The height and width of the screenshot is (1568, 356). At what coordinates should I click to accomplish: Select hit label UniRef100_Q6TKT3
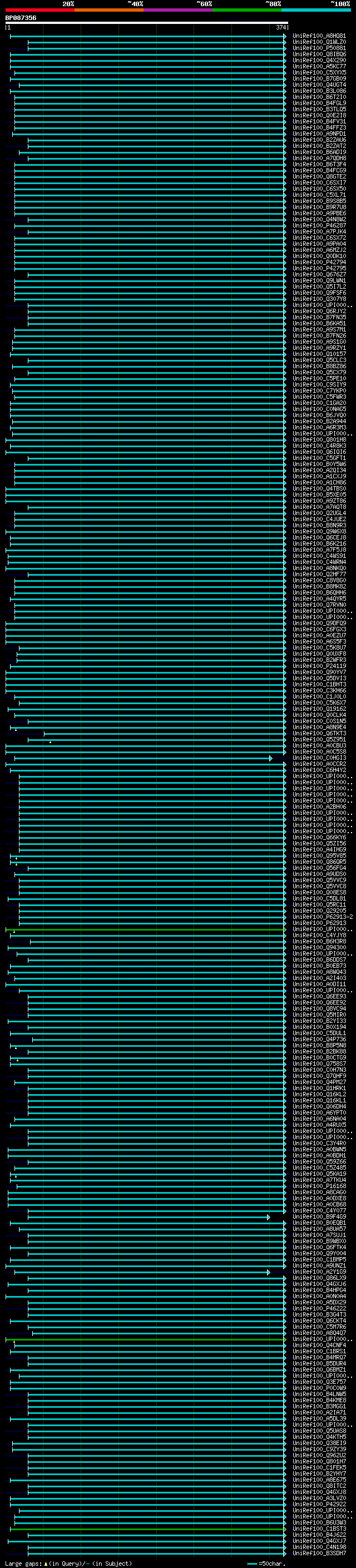coord(319,733)
